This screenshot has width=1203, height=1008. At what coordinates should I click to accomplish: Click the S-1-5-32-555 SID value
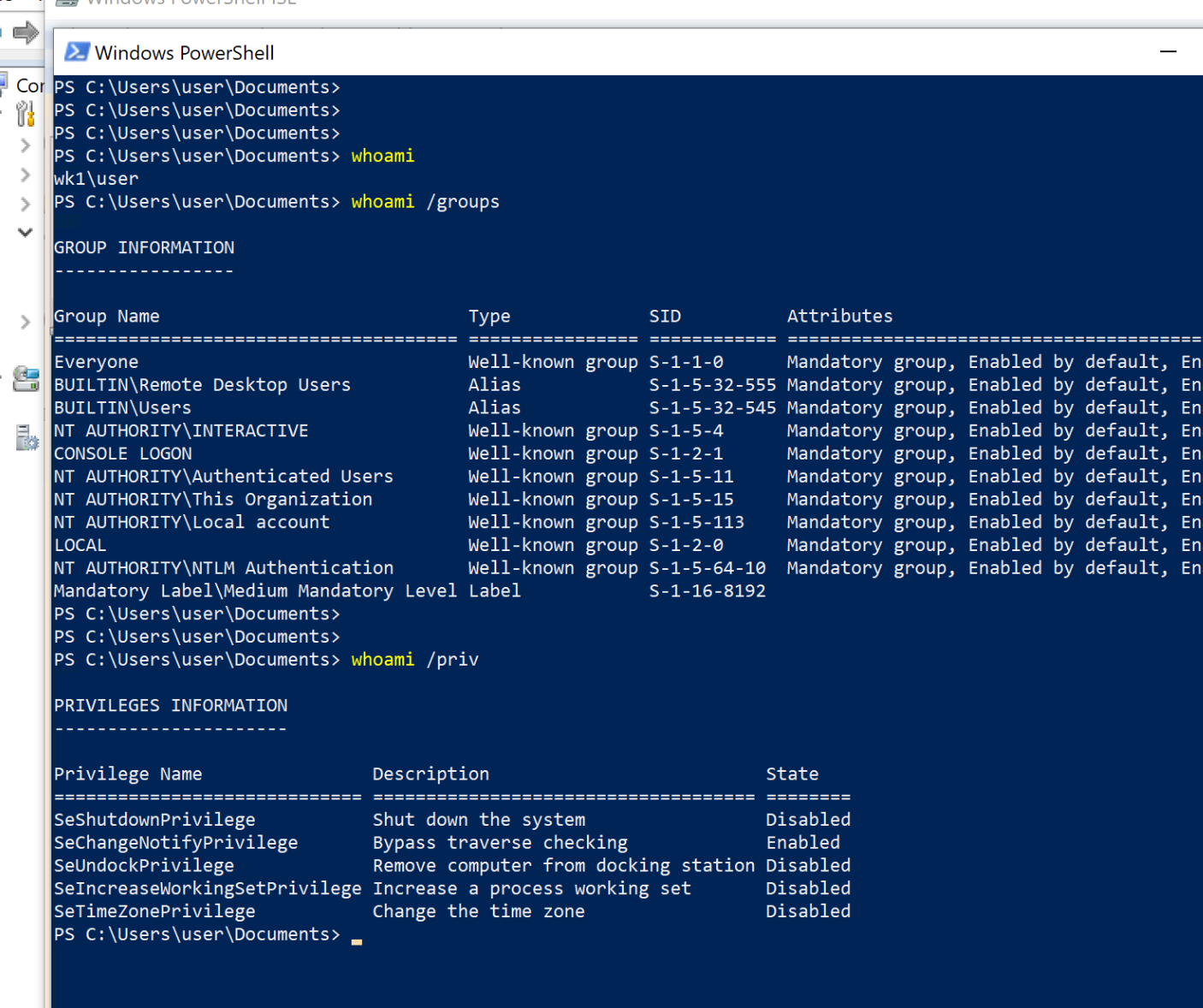pos(712,385)
